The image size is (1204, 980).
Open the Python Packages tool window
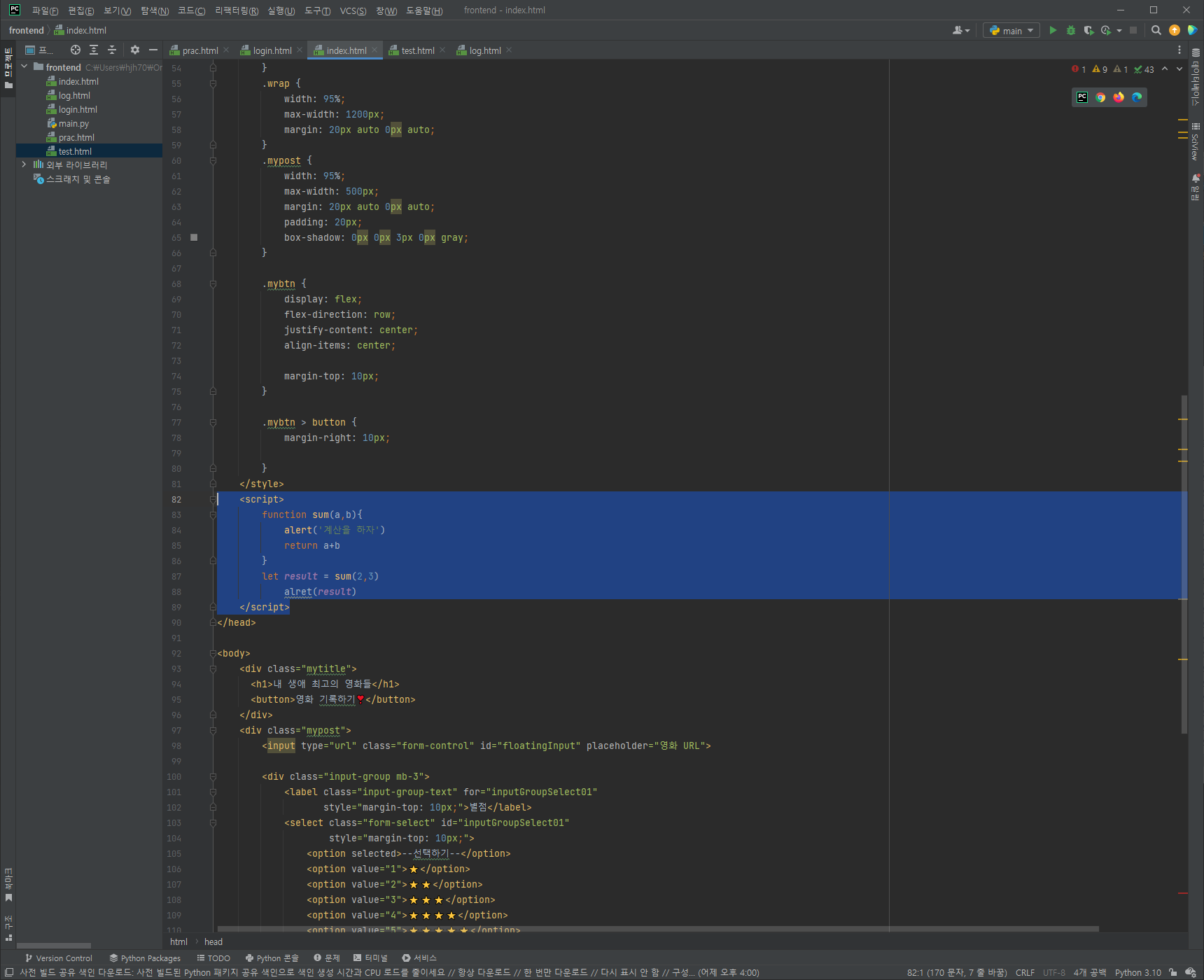(145, 958)
